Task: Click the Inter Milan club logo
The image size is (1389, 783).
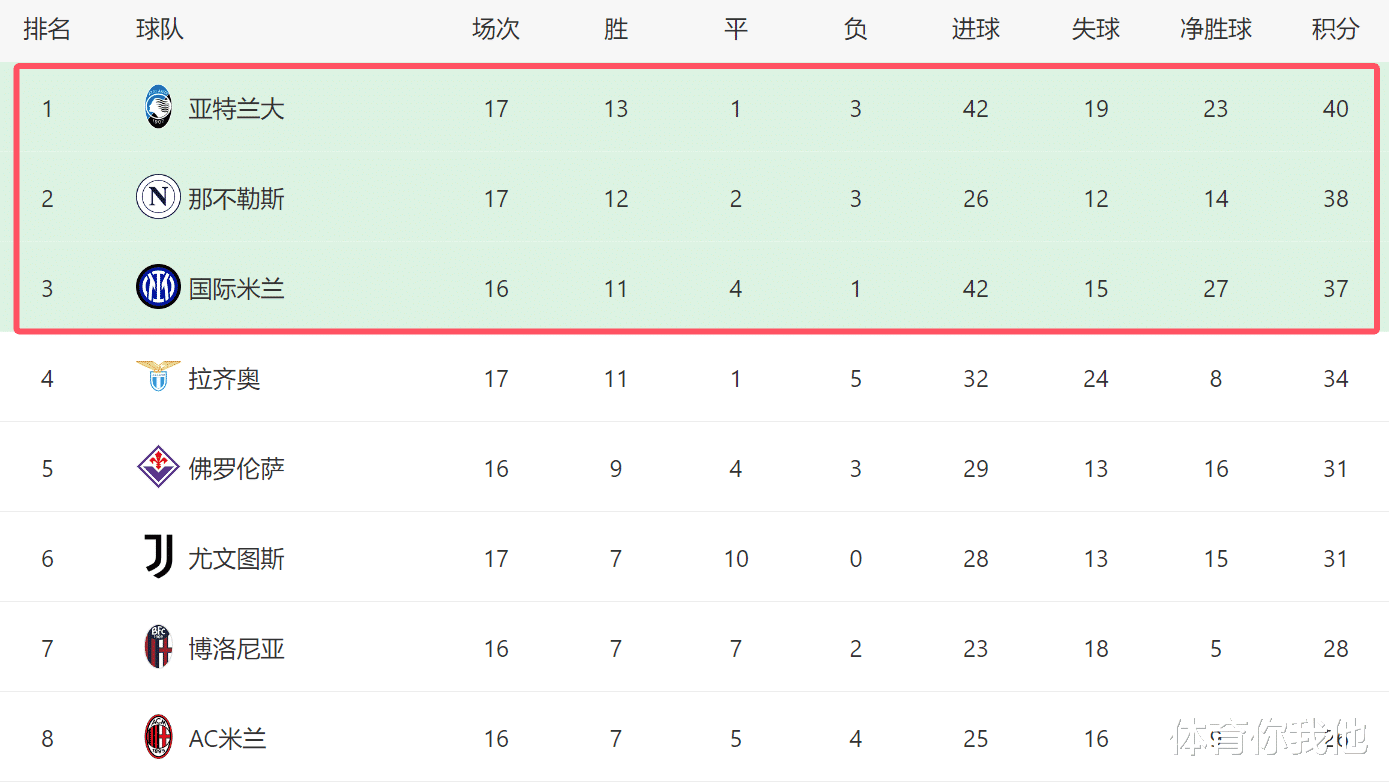Action: (x=158, y=288)
